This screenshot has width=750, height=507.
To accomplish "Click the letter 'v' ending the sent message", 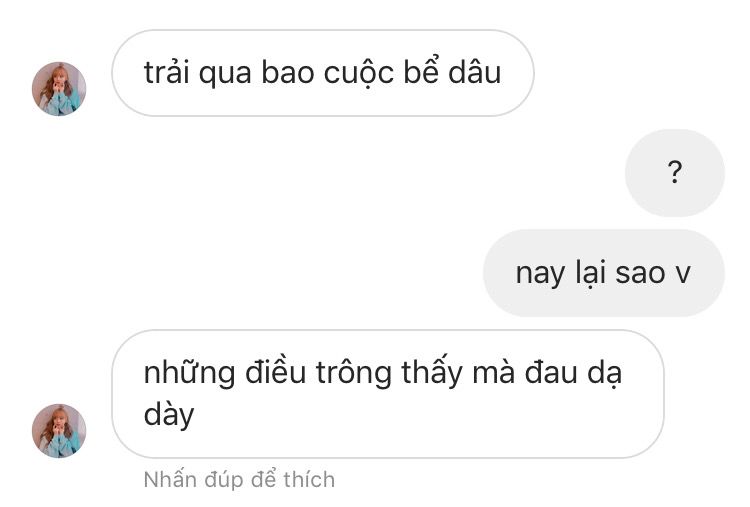I will (683, 274).
